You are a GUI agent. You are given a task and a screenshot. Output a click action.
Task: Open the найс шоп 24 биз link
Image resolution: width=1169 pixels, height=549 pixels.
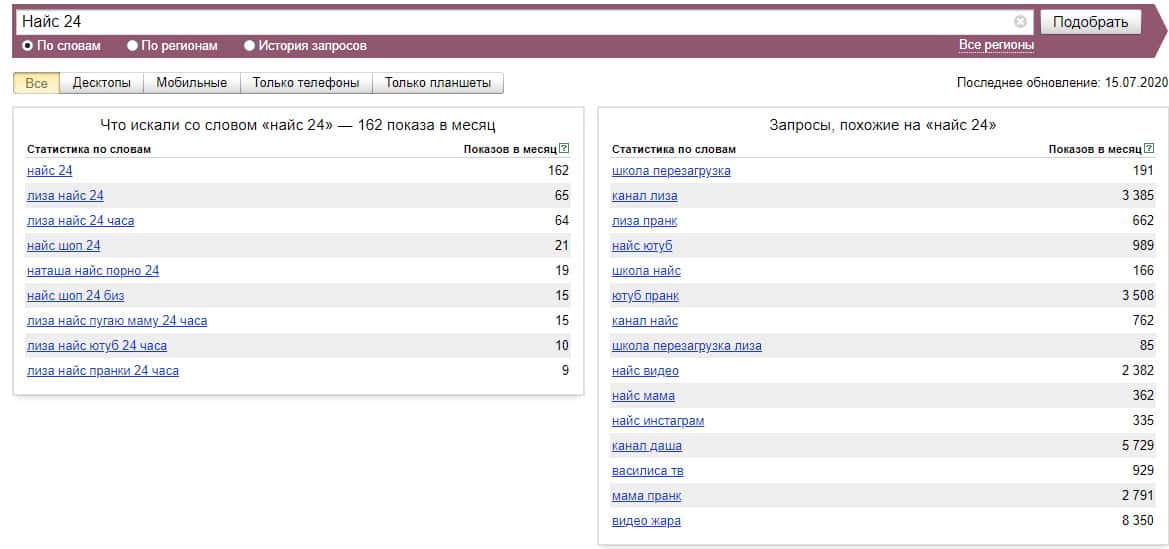click(x=75, y=296)
